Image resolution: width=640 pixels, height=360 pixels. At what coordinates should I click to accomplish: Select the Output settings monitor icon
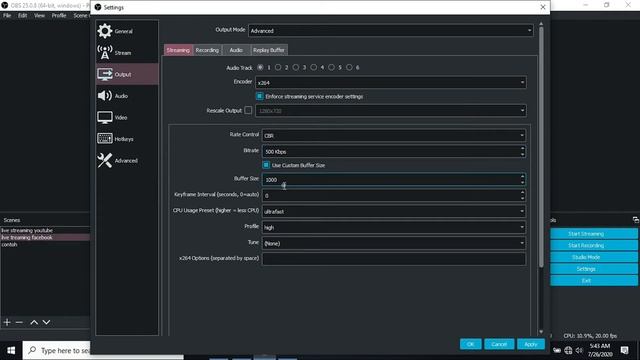click(105, 74)
